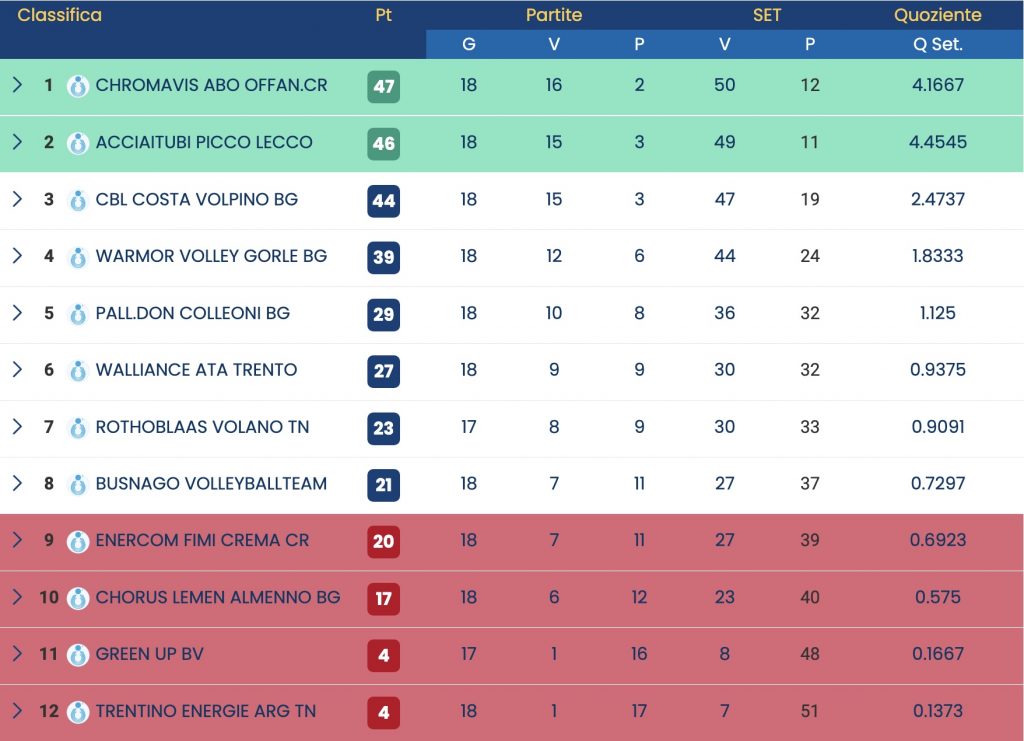This screenshot has width=1024, height=741.
Task: Click the ENERCOM FIMI CREMA CR team icon
Action: click(77, 541)
